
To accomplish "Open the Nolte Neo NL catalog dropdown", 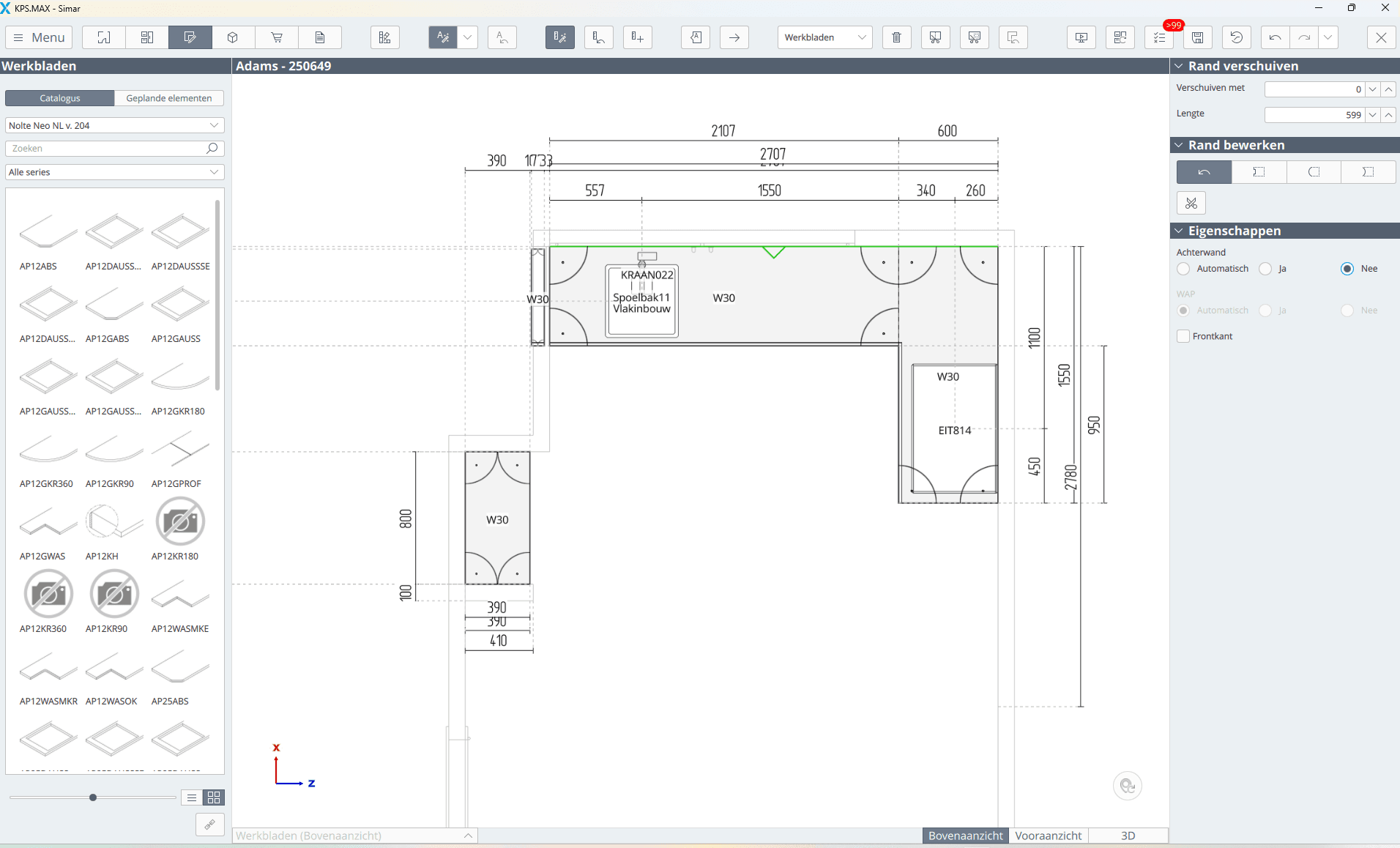I will click(x=114, y=125).
